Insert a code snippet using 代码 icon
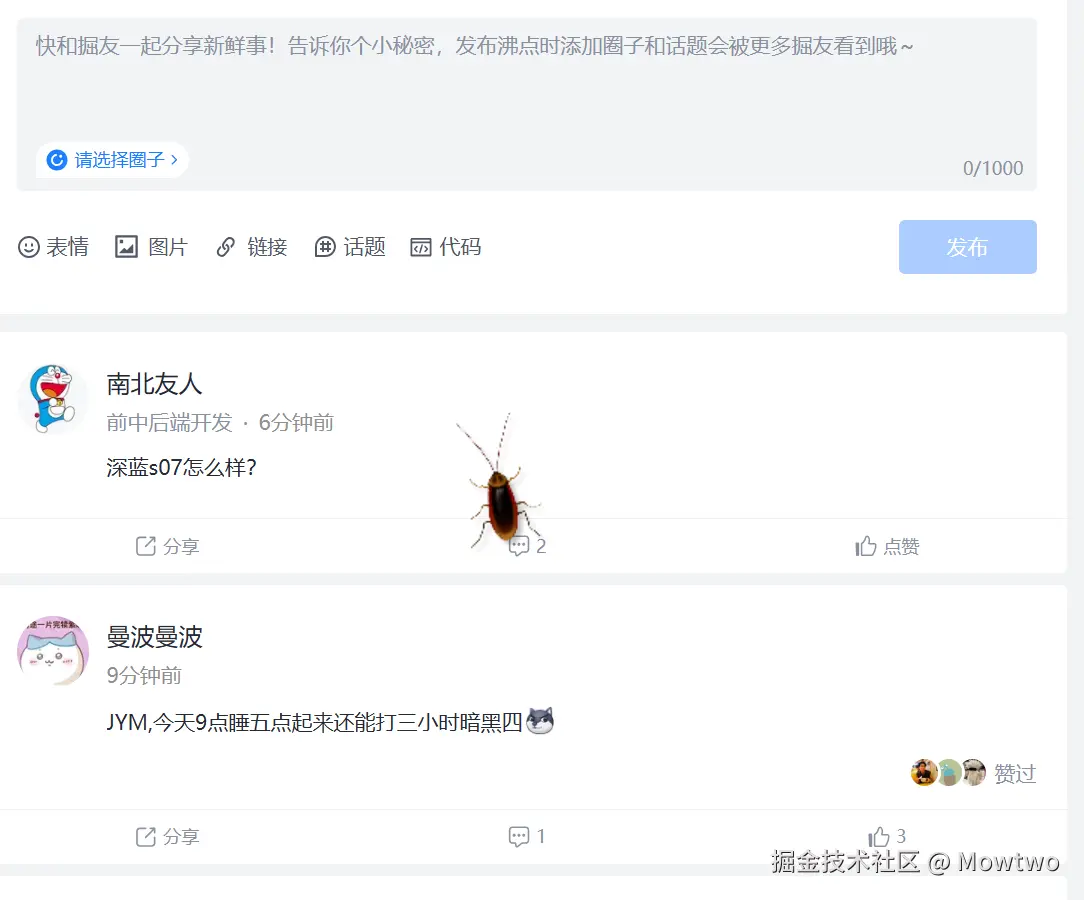The height and width of the screenshot is (900, 1084). click(444, 247)
